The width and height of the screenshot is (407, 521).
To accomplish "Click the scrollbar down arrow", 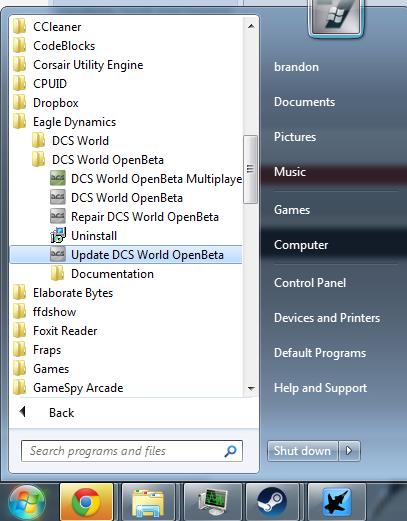I will pos(251,388).
